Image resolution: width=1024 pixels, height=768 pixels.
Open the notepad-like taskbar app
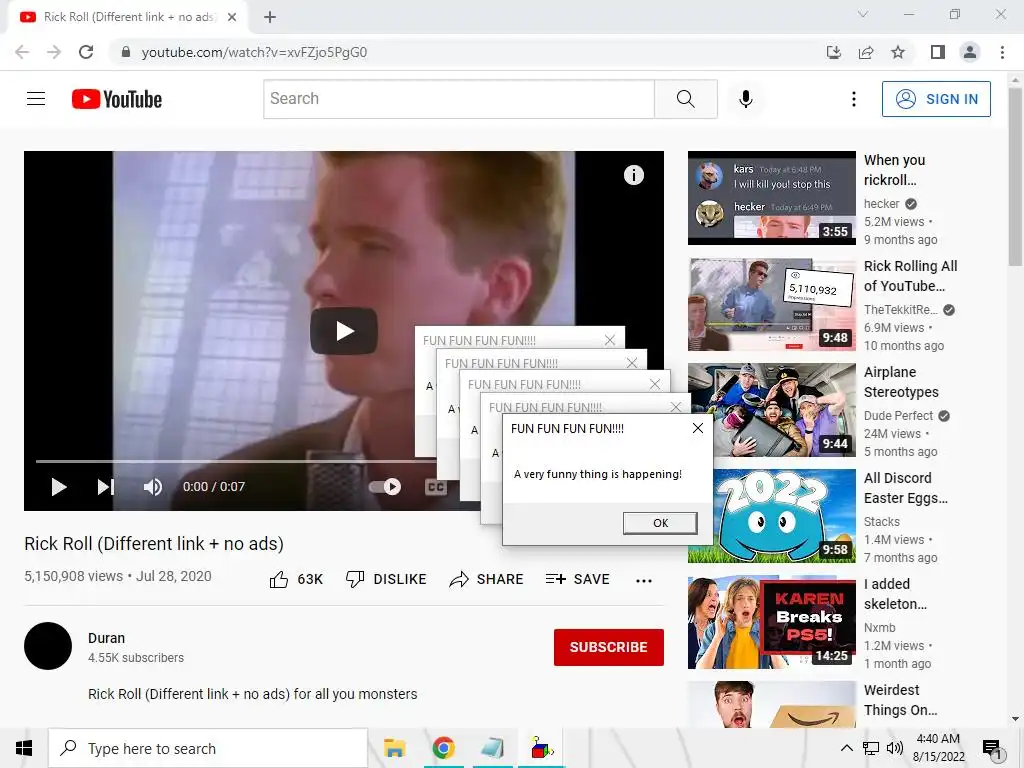(x=492, y=748)
